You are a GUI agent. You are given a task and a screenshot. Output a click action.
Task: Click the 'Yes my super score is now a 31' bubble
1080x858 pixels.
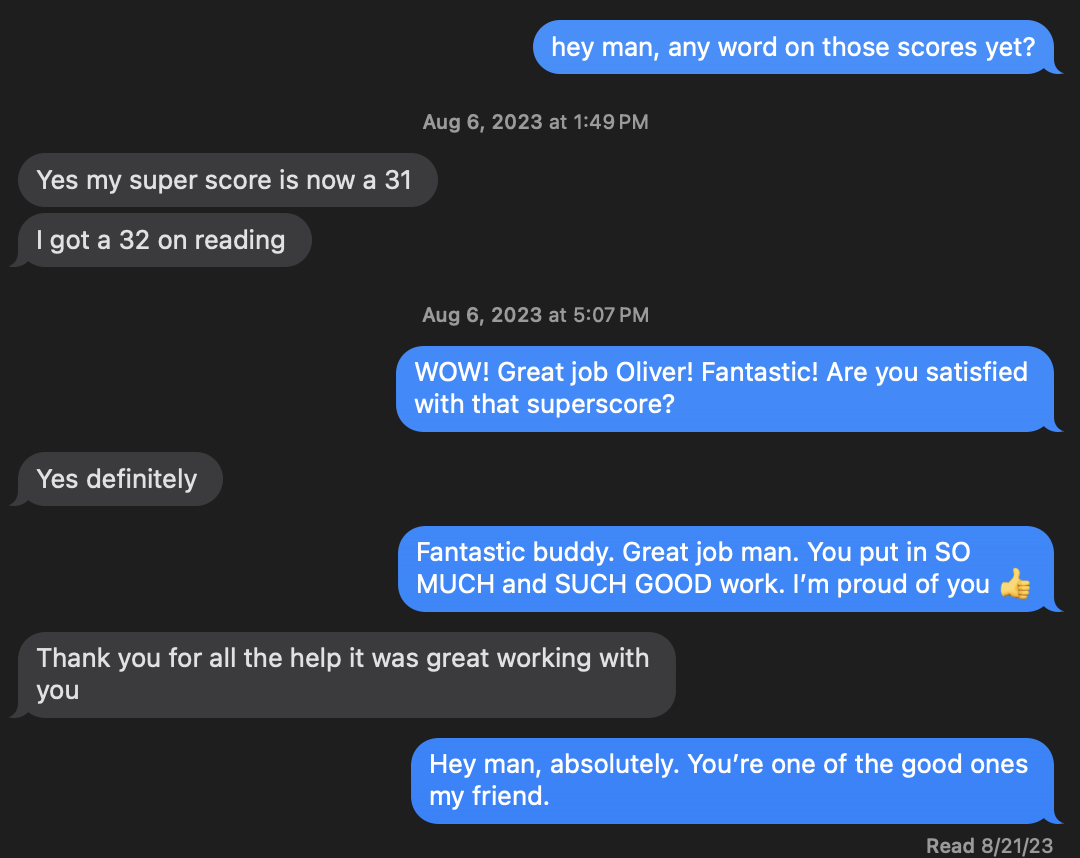coord(227,180)
